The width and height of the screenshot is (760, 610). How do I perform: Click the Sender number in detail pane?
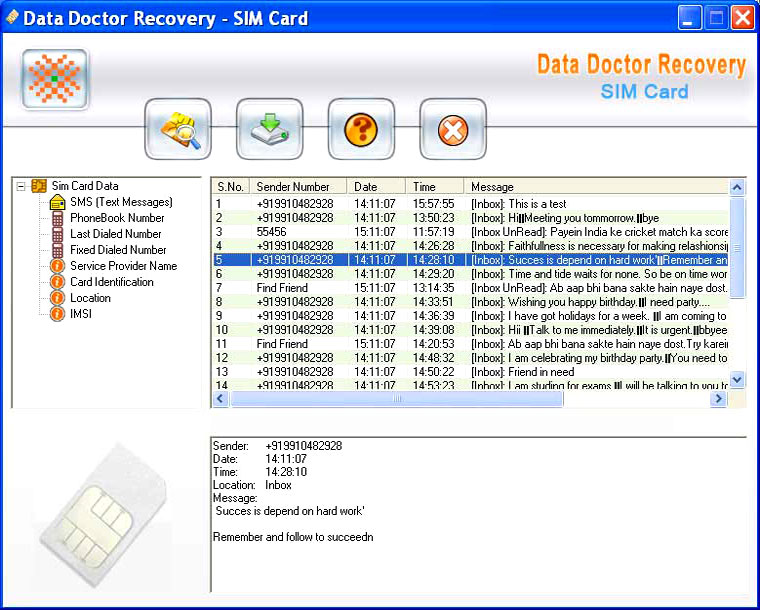coord(304,446)
